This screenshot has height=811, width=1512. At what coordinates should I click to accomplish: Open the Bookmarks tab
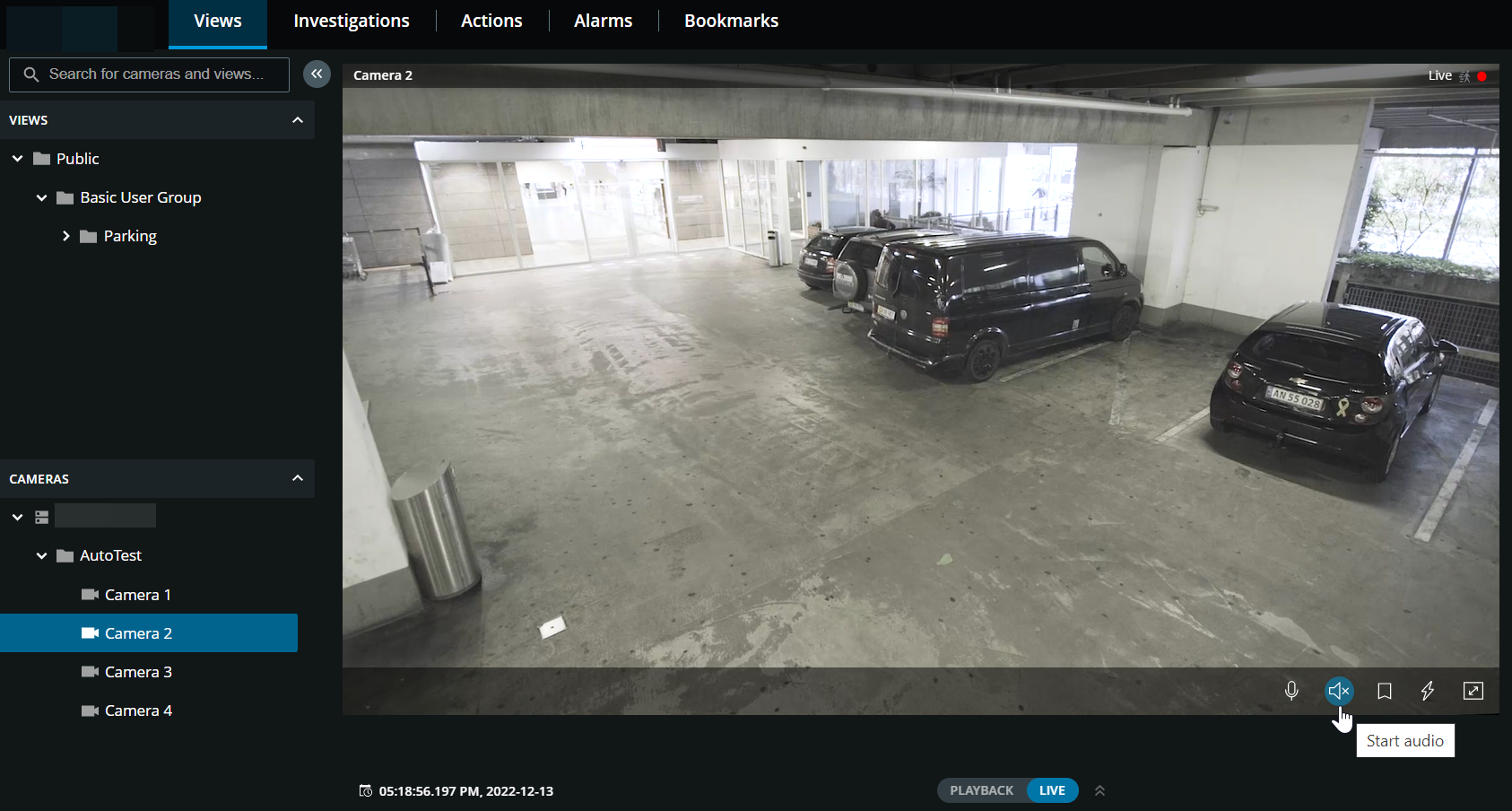[x=732, y=22]
